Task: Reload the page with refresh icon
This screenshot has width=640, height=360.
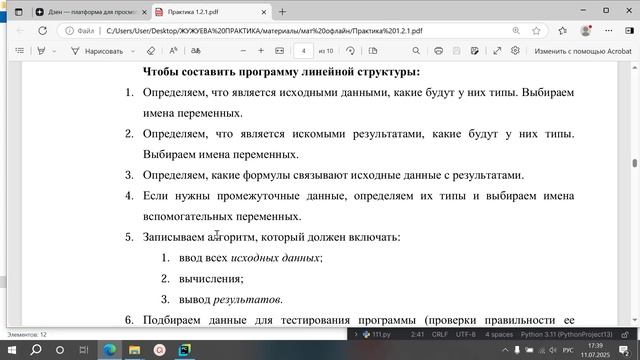Action: 42,31
